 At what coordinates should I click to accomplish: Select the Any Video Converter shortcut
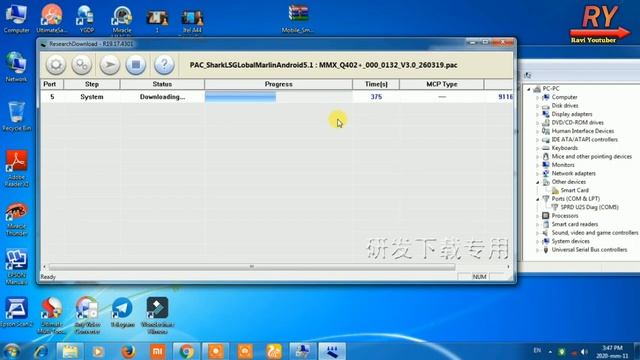pyautogui.click(x=87, y=316)
